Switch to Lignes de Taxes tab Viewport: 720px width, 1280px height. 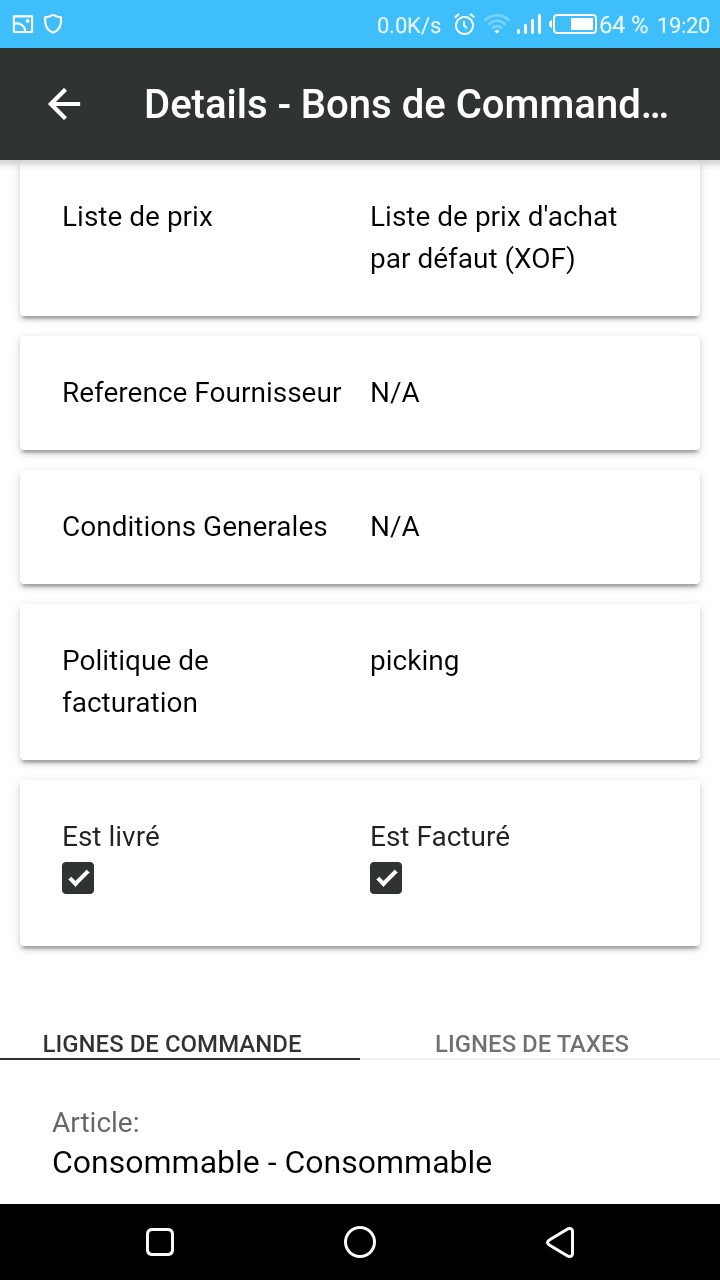pos(532,1044)
